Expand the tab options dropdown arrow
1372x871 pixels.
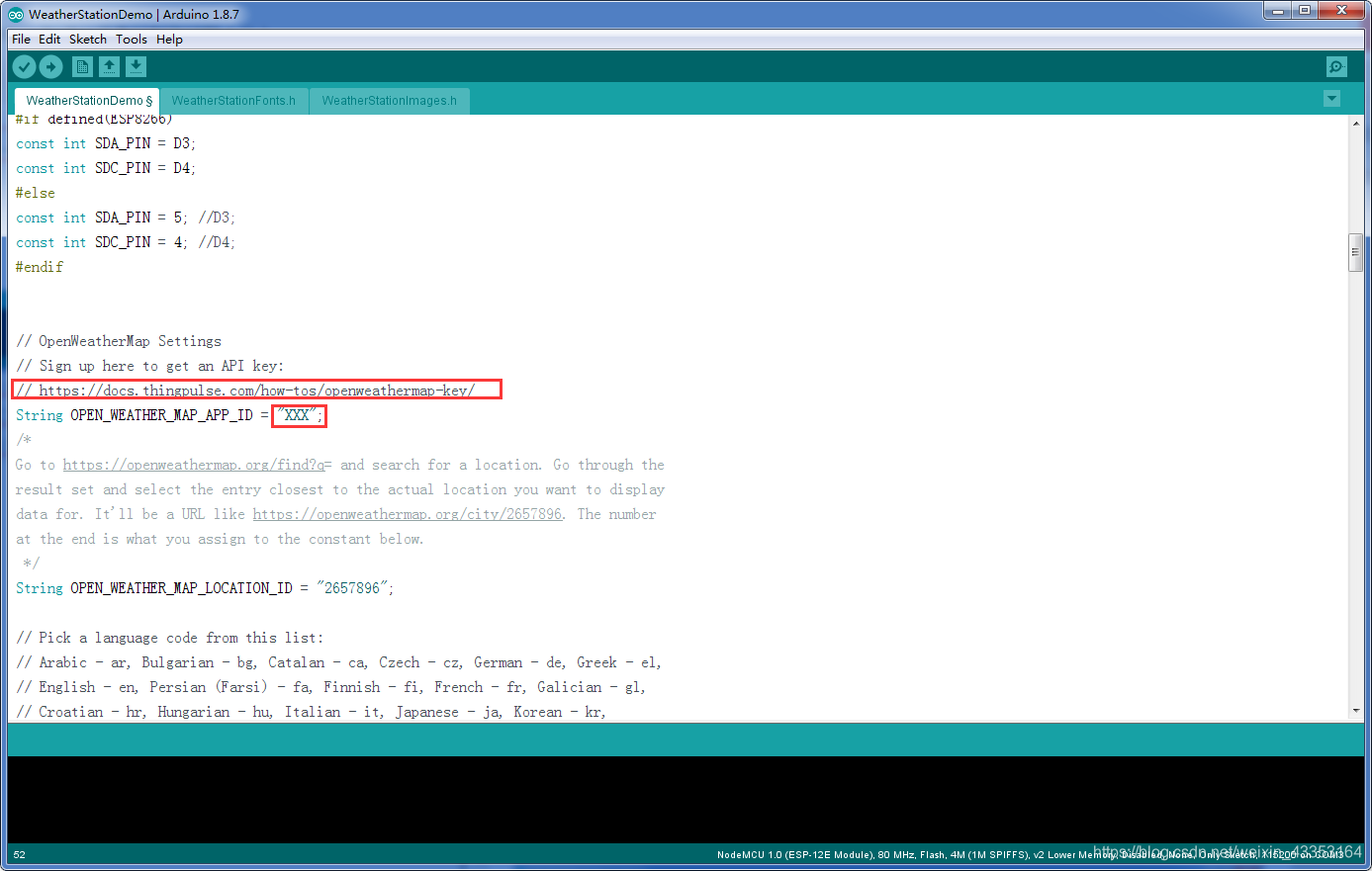[x=1331, y=98]
